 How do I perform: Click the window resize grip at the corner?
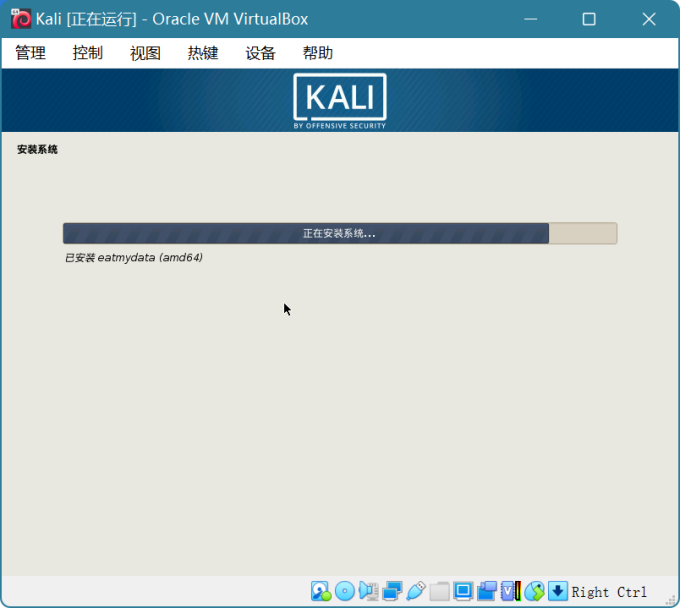pos(671,600)
